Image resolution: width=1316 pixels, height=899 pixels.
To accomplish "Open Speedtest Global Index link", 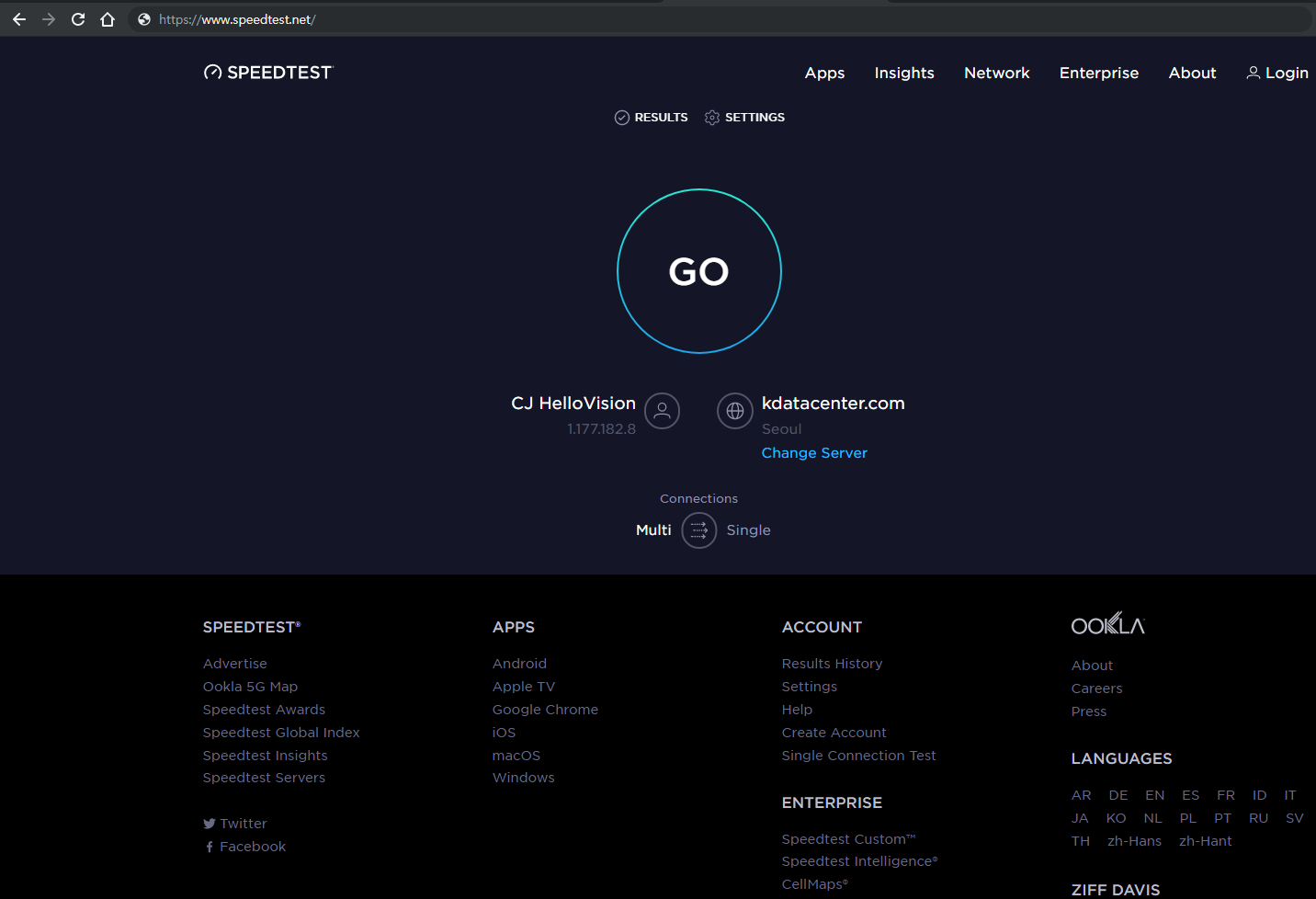I will pos(281,733).
